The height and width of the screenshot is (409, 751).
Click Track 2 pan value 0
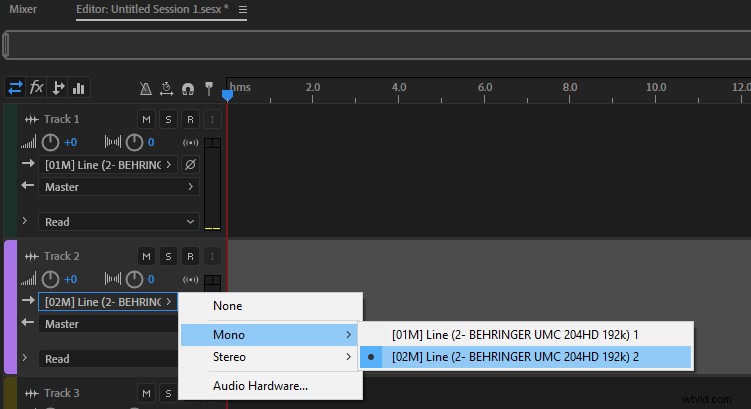click(151, 279)
